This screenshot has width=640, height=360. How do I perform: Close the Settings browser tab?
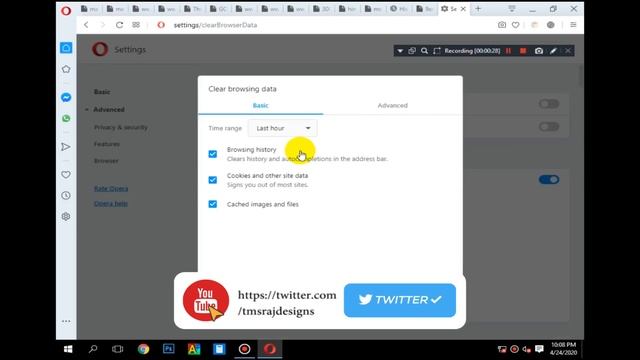click(x=463, y=9)
